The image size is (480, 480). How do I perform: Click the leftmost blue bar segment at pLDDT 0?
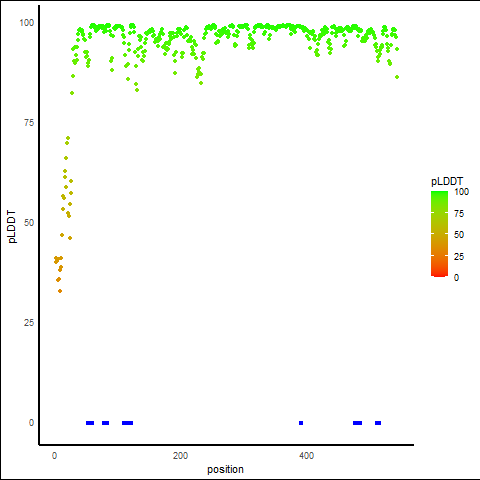tap(90, 423)
